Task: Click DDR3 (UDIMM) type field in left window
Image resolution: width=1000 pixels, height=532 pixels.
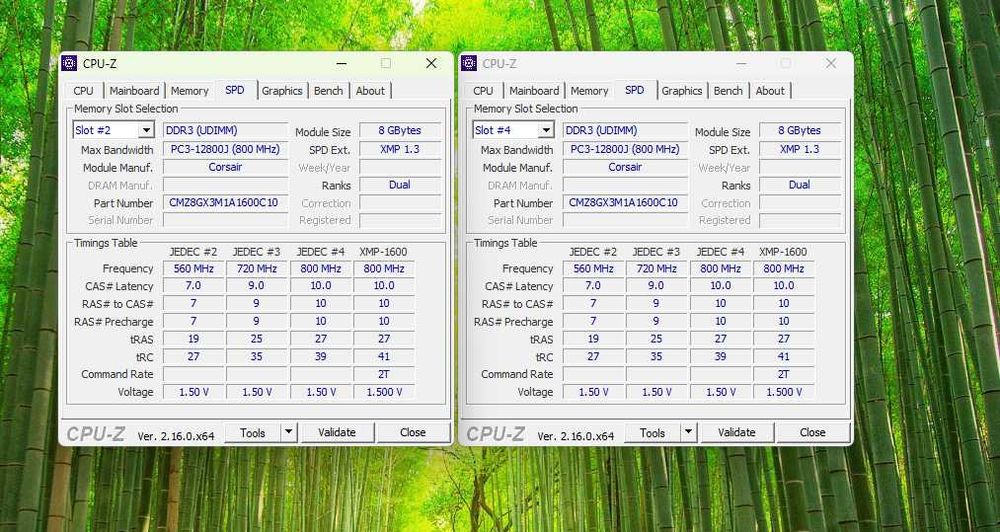Action: (225, 130)
